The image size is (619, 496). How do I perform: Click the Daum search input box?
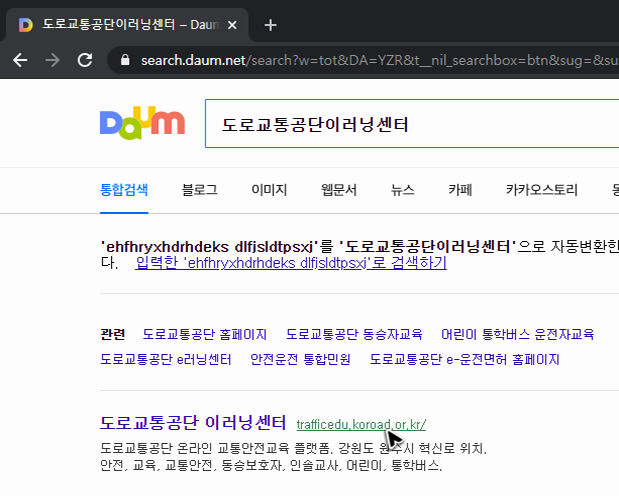pos(412,124)
